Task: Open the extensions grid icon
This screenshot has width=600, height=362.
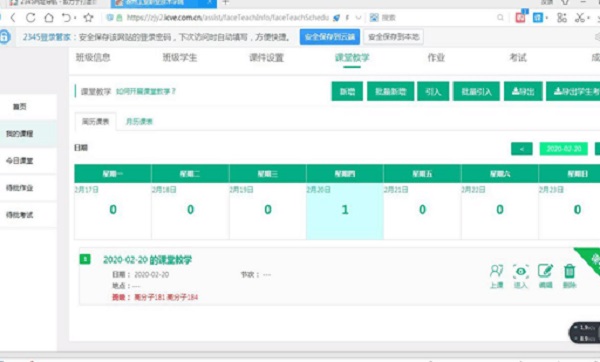Action: [x=561, y=18]
